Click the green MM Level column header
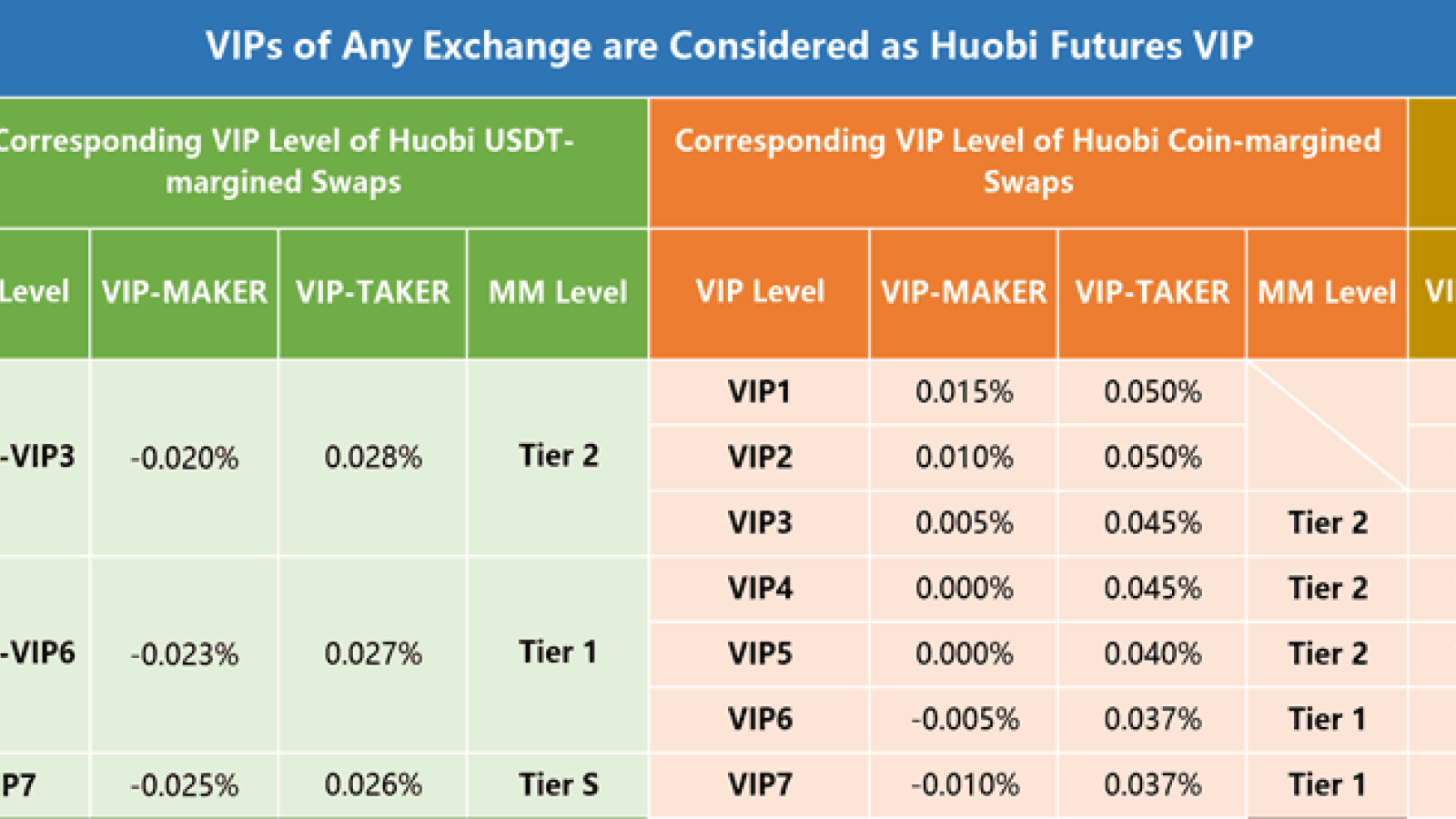The height and width of the screenshot is (819, 1456). point(558,293)
